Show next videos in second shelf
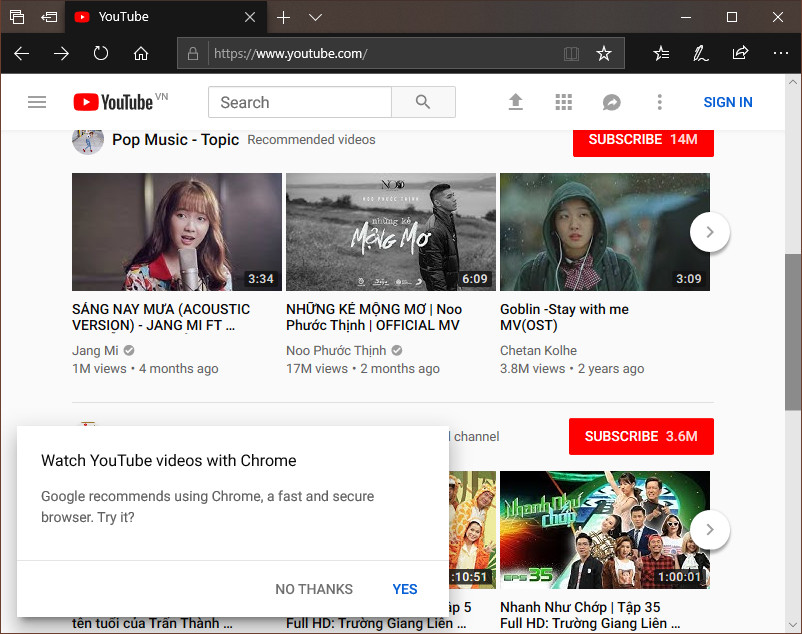The height and width of the screenshot is (634, 802). (709, 530)
